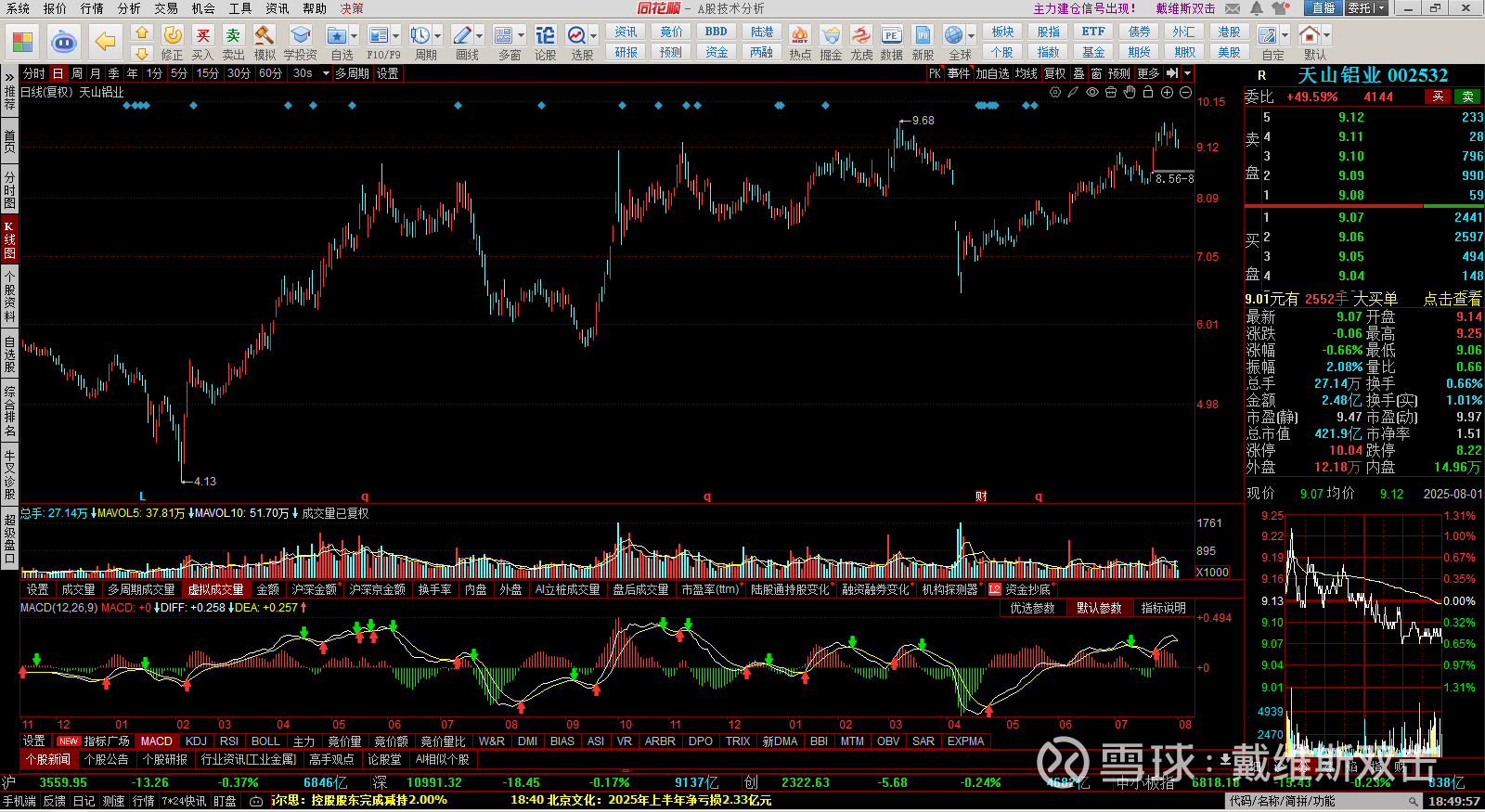Toggle 复权 price adjustment
Viewport: 1485px width, 812px height.
1055,73
